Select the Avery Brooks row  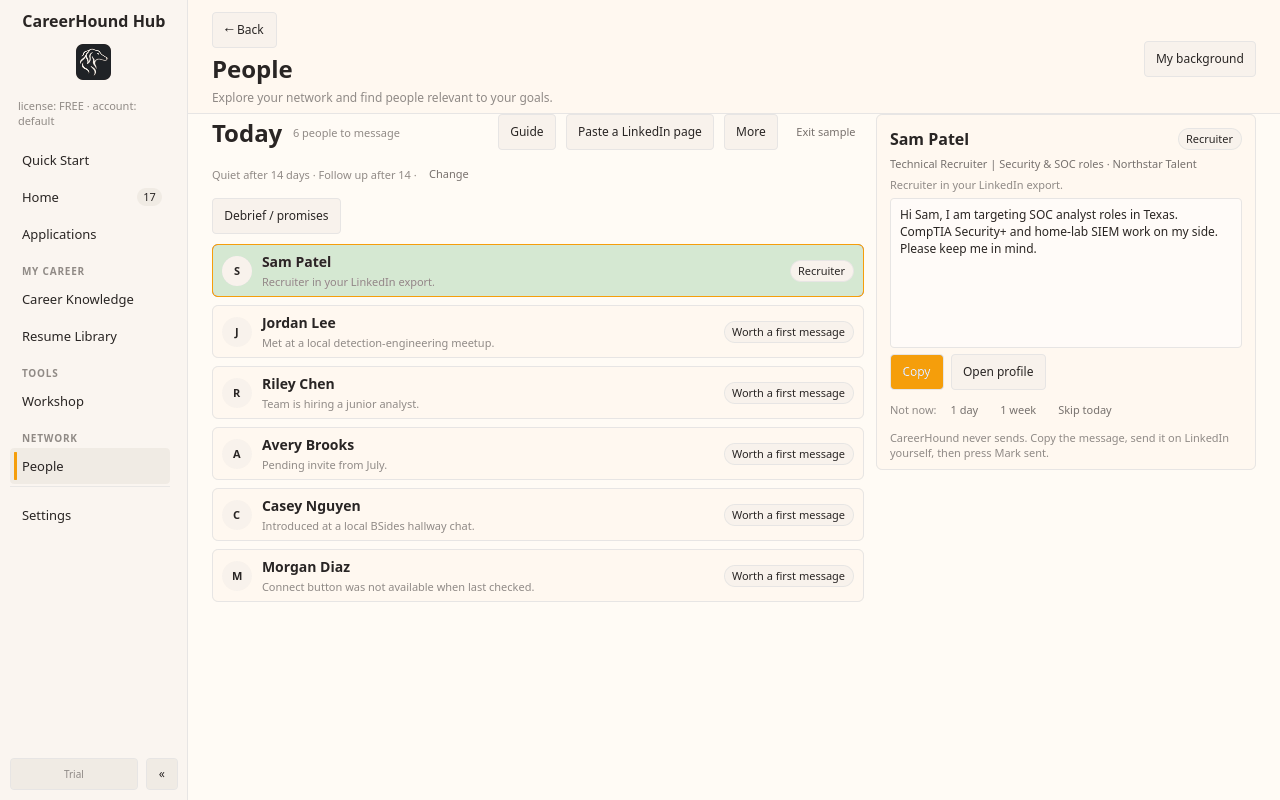[x=538, y=454]
